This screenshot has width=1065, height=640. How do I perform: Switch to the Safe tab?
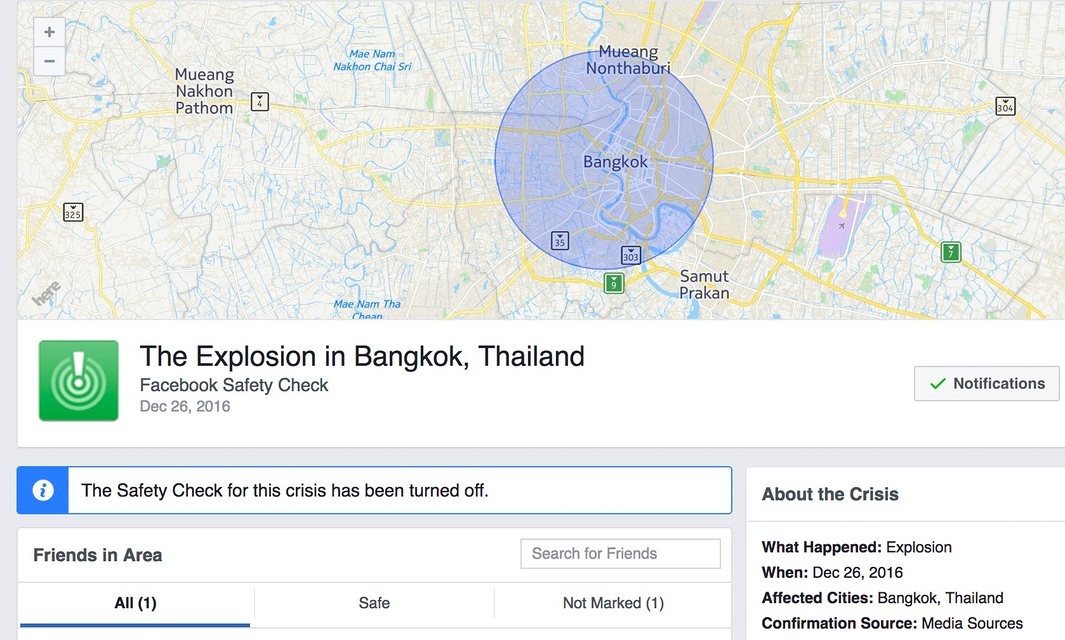point(374,603)
